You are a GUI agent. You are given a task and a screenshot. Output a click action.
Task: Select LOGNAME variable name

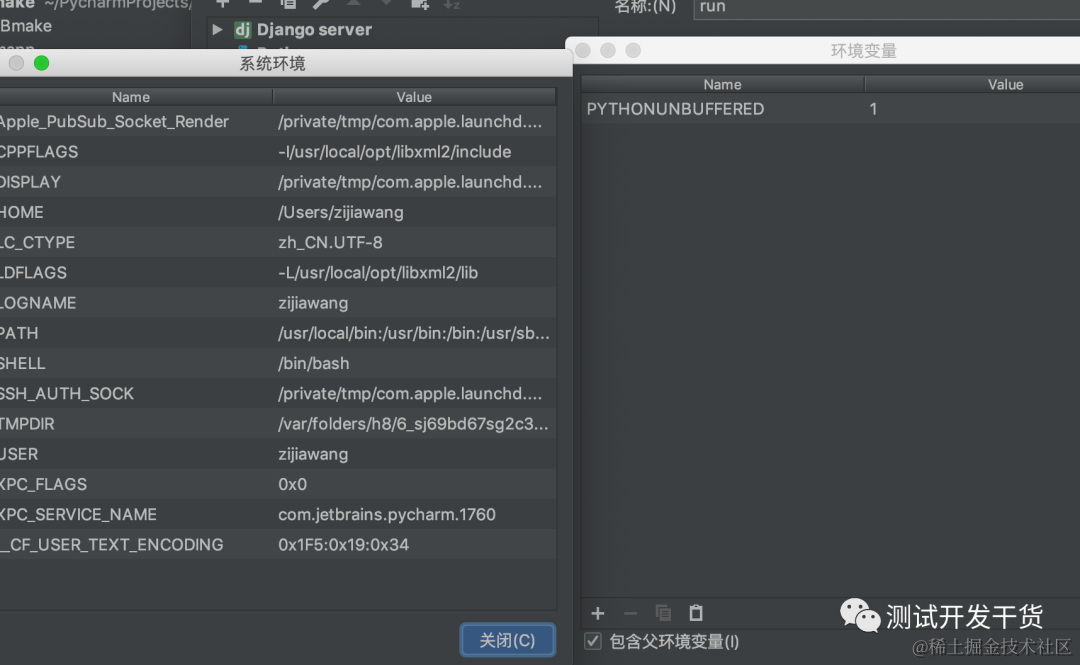point(38,303)
